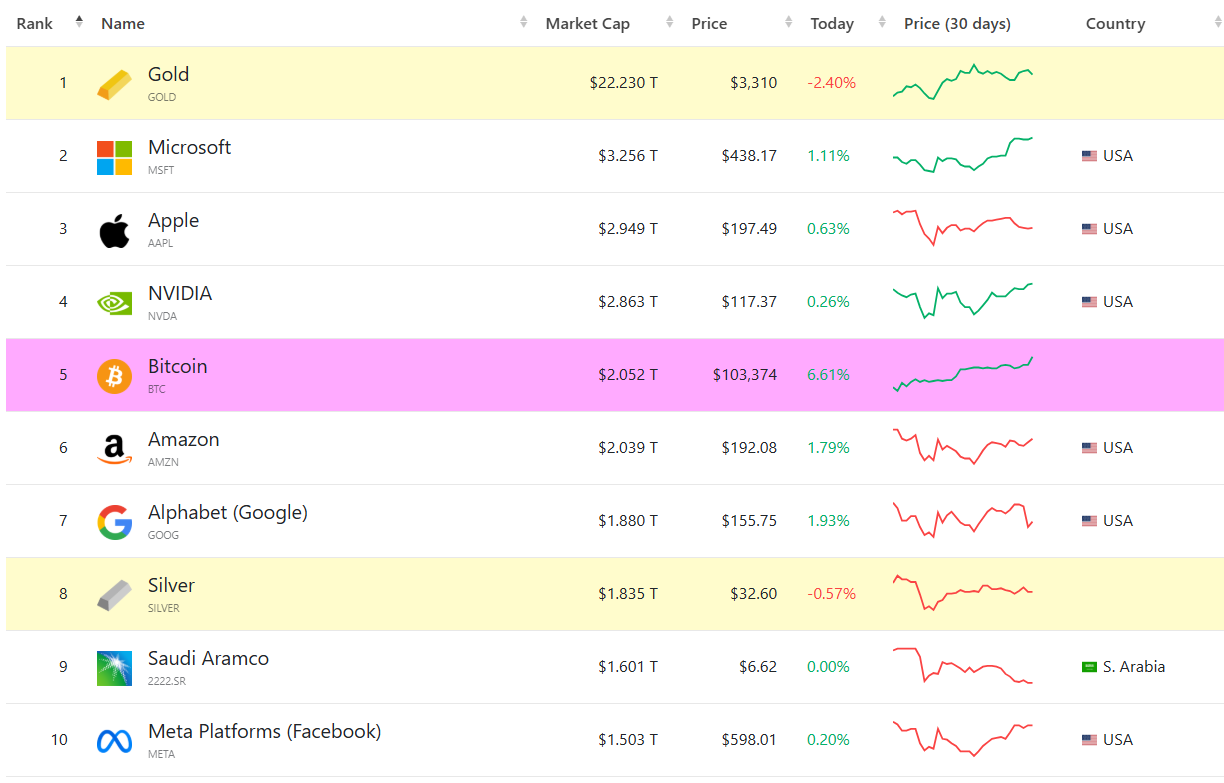
Task: Click Bitcoin daily change 6.61%
Action: tap(829, 375)
